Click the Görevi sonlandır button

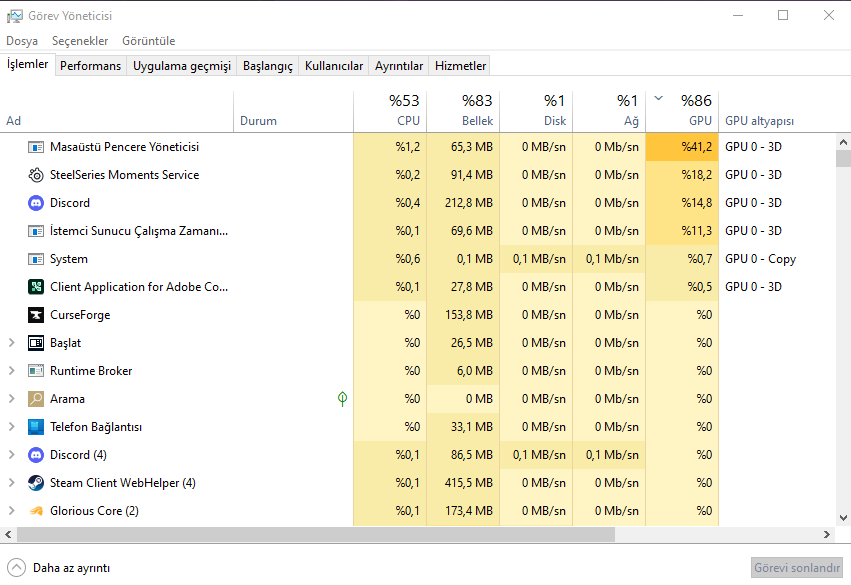tap(797, 568)
